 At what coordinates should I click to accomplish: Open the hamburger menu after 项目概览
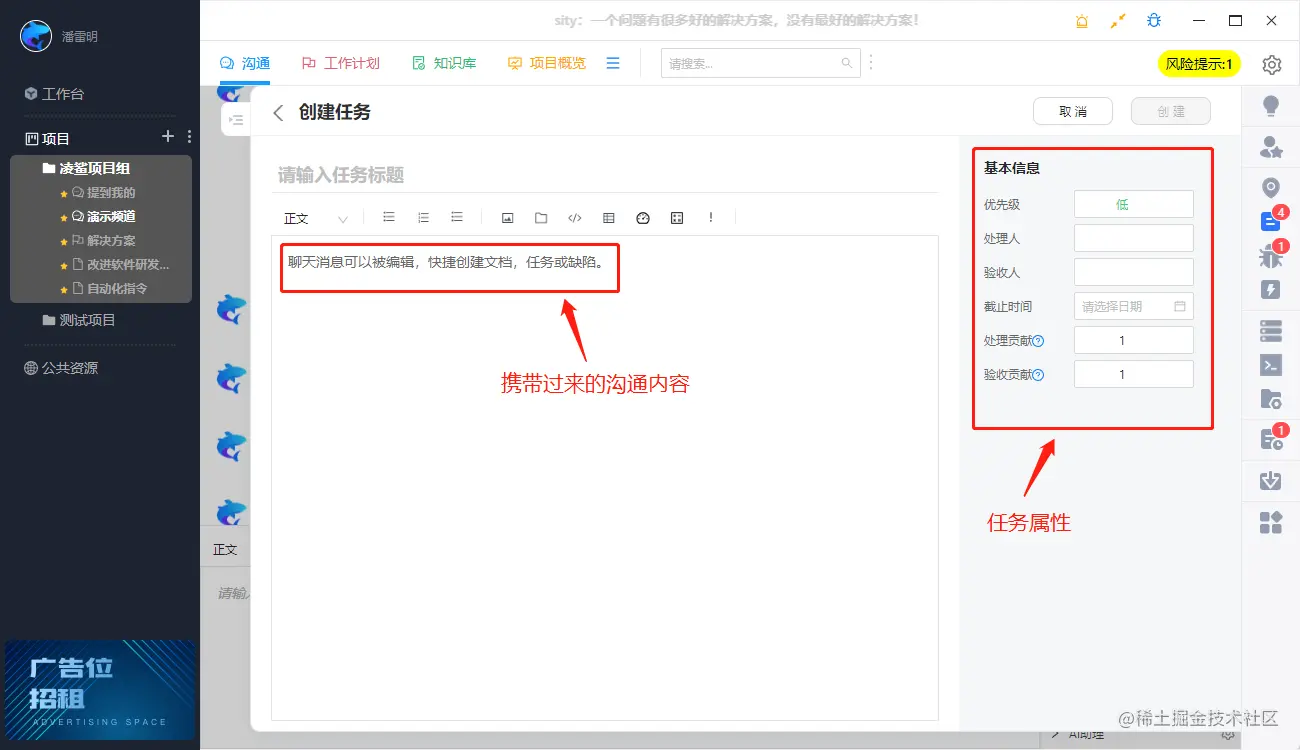613,63
